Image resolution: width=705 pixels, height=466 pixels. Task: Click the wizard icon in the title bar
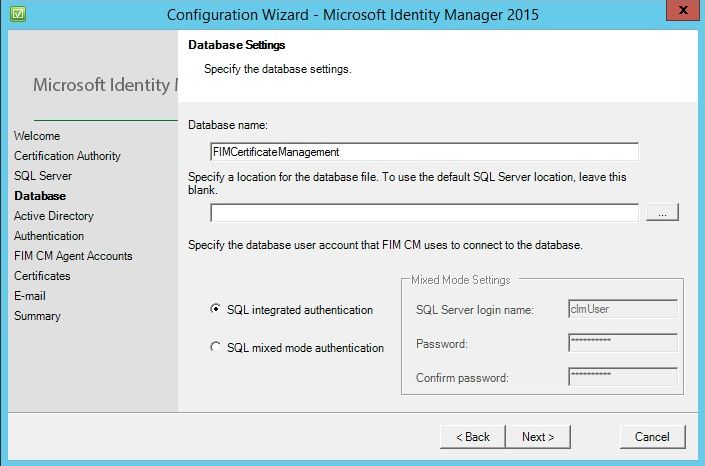[x=18, y=13]
